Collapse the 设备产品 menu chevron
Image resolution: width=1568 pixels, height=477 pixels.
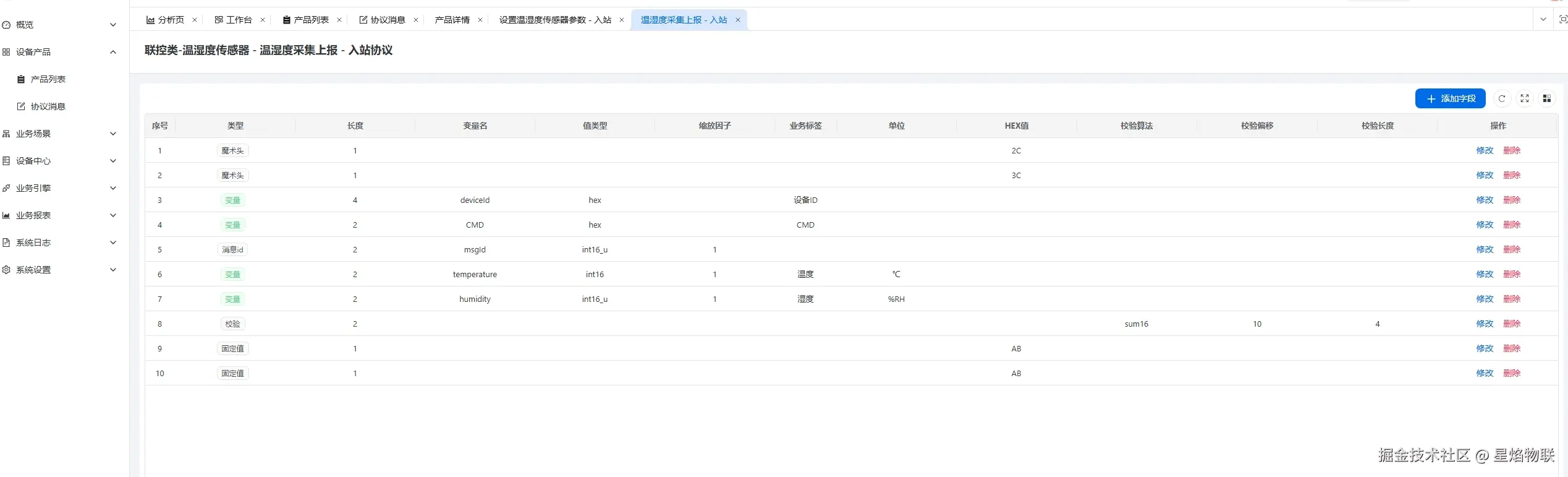coord(113,52)
